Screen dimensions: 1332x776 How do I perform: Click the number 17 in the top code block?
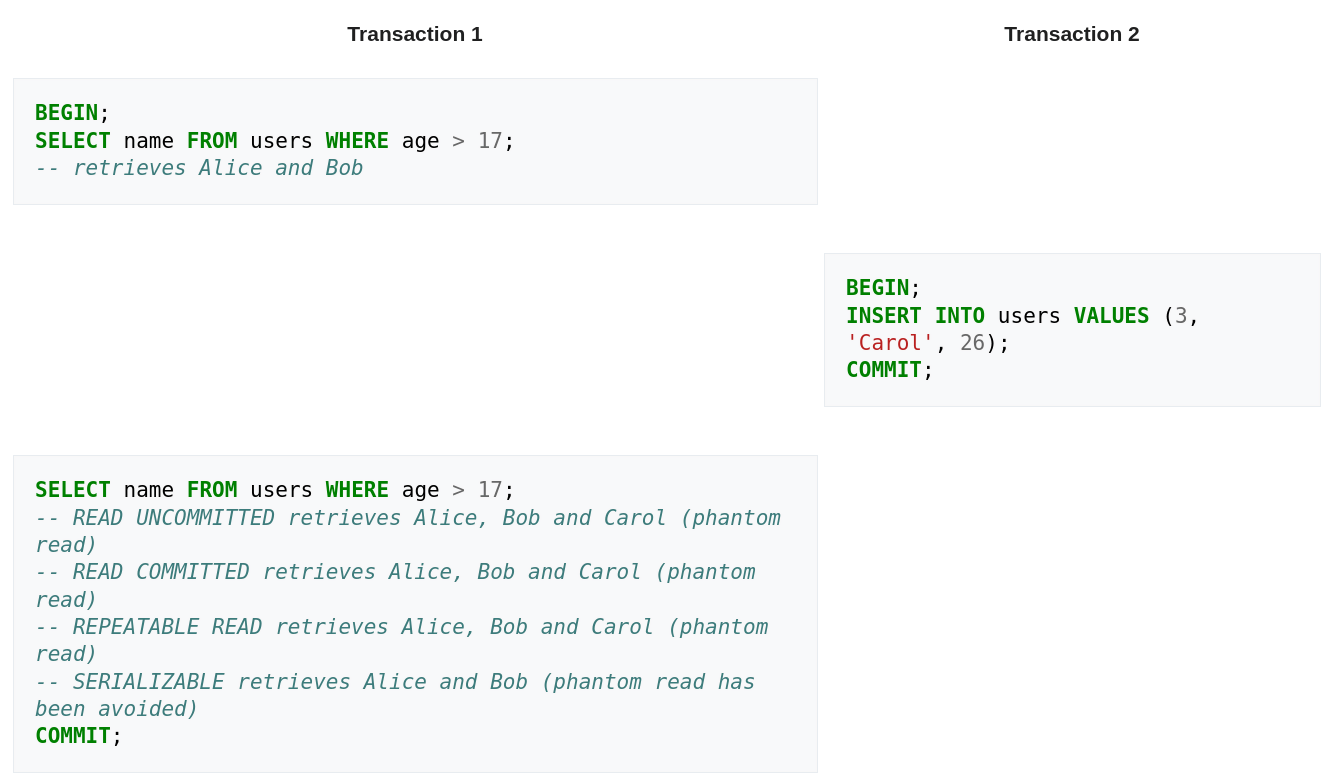(x=489, y=141)
